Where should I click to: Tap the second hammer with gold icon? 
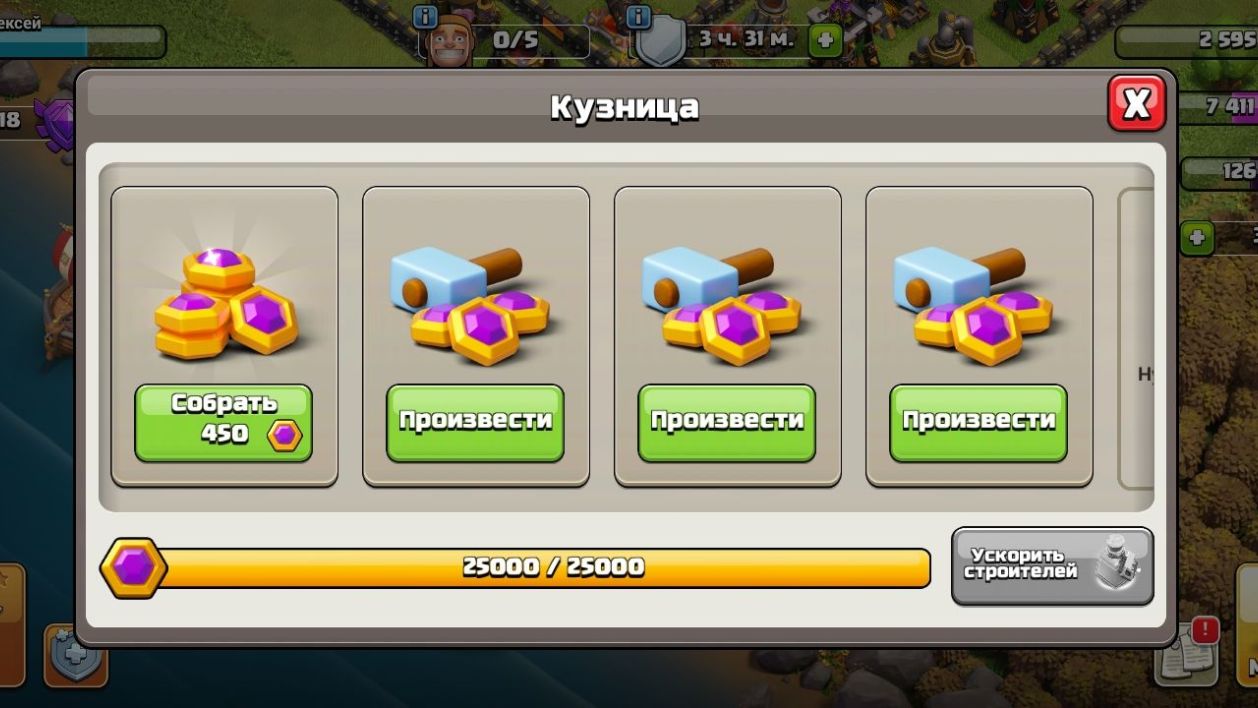[x=722, y=303]
